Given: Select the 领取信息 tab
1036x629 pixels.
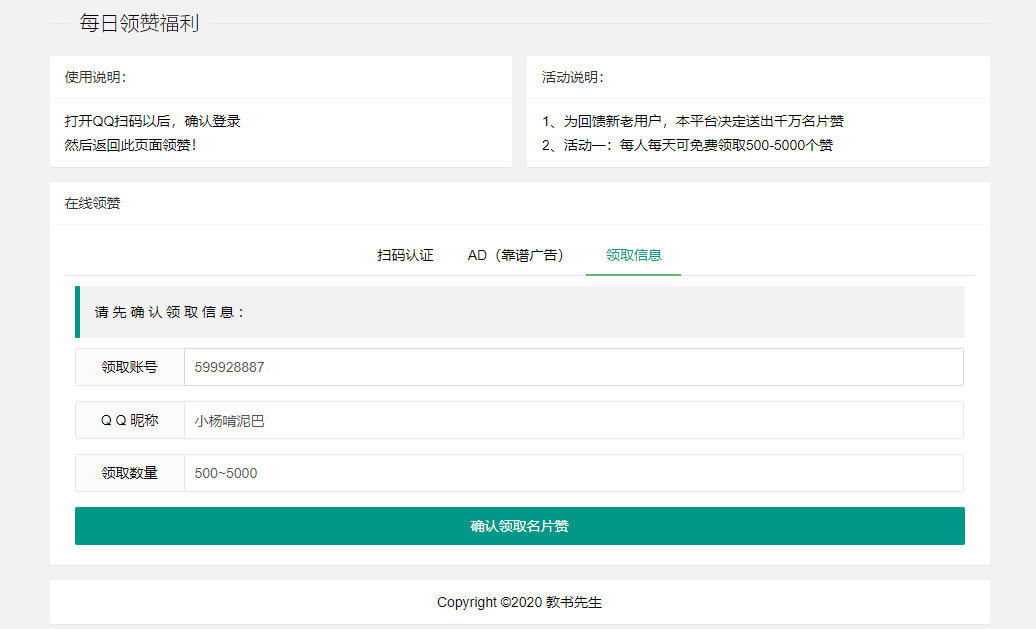Looking at the screenshot, I should point(632,255).
